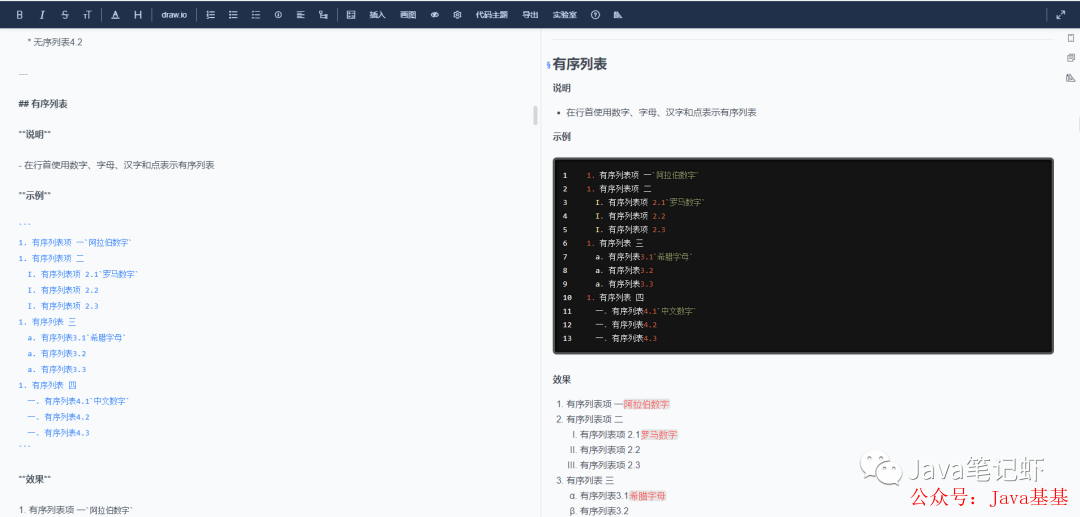Click the '## 有序列表' line in editor
The image size is (1080, 517).
click(43, 104)
